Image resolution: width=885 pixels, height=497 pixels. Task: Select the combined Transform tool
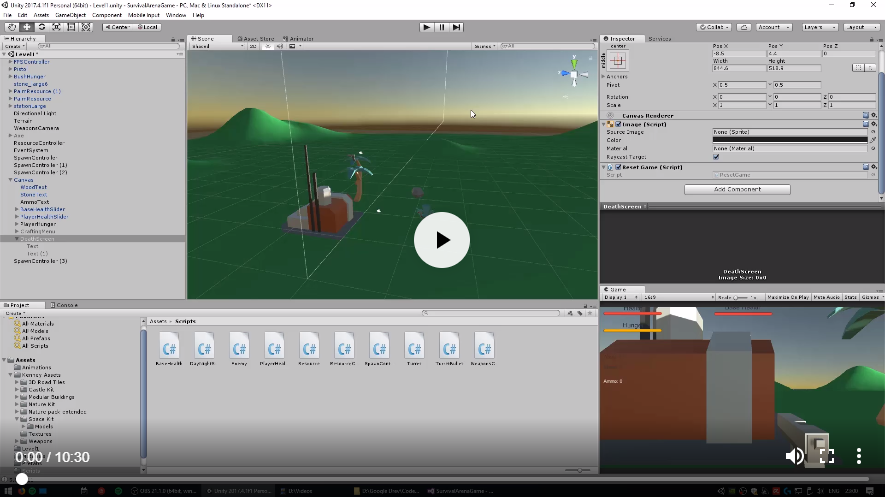(x=86, y=27)
